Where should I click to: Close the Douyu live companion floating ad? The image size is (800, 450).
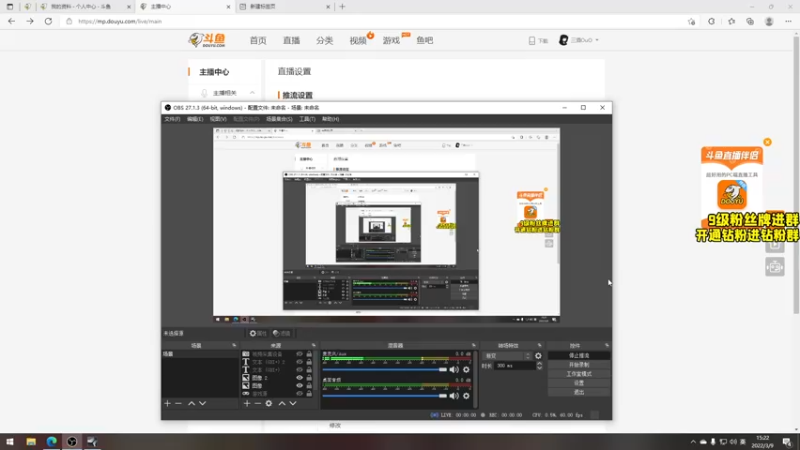click(x=767, y=142)
